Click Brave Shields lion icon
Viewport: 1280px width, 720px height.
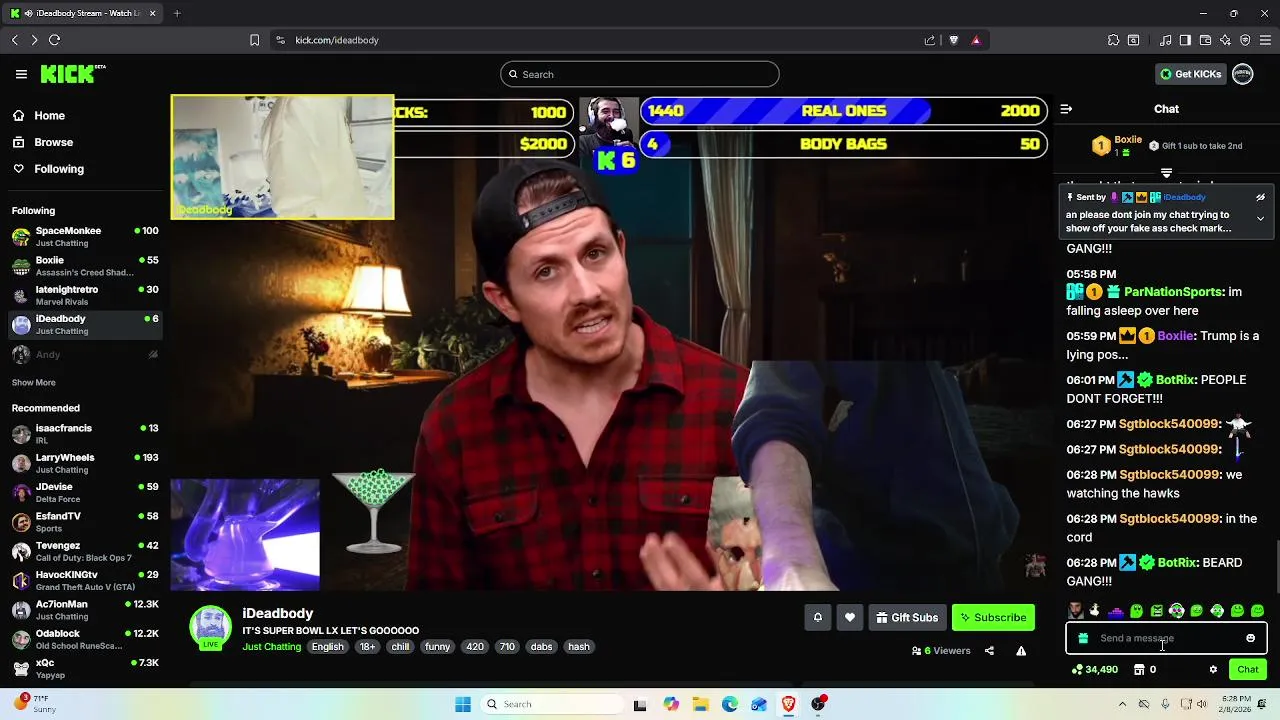click(x=953, y=40)
